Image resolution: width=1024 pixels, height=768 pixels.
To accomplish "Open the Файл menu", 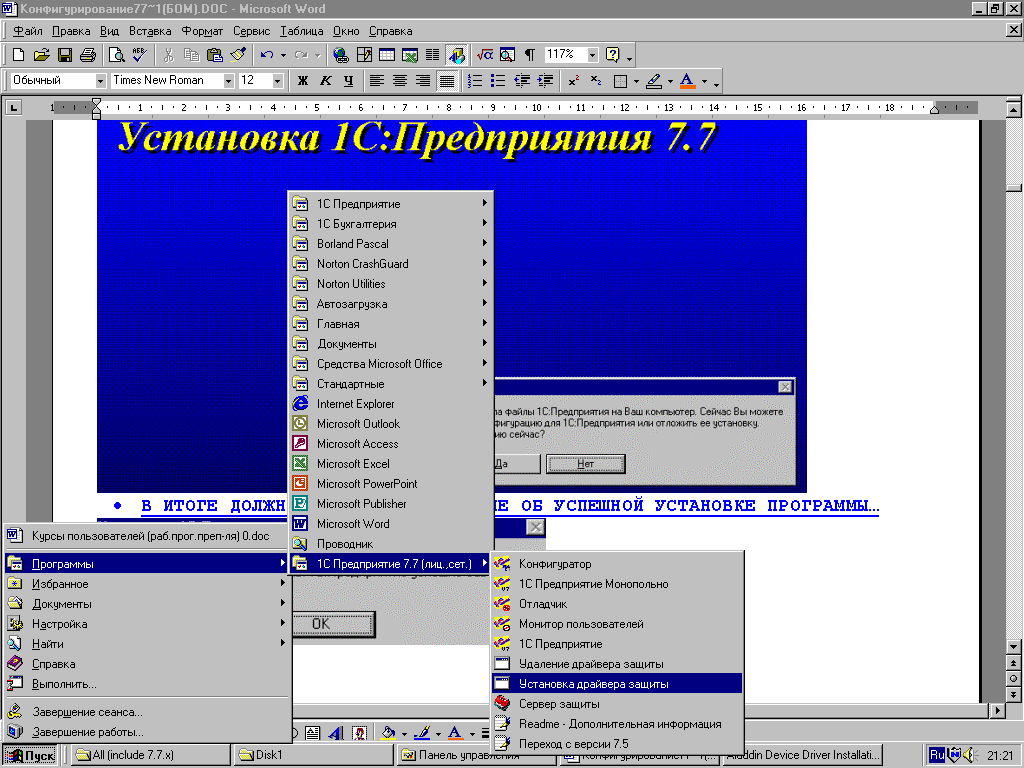I will click(27, 31).
